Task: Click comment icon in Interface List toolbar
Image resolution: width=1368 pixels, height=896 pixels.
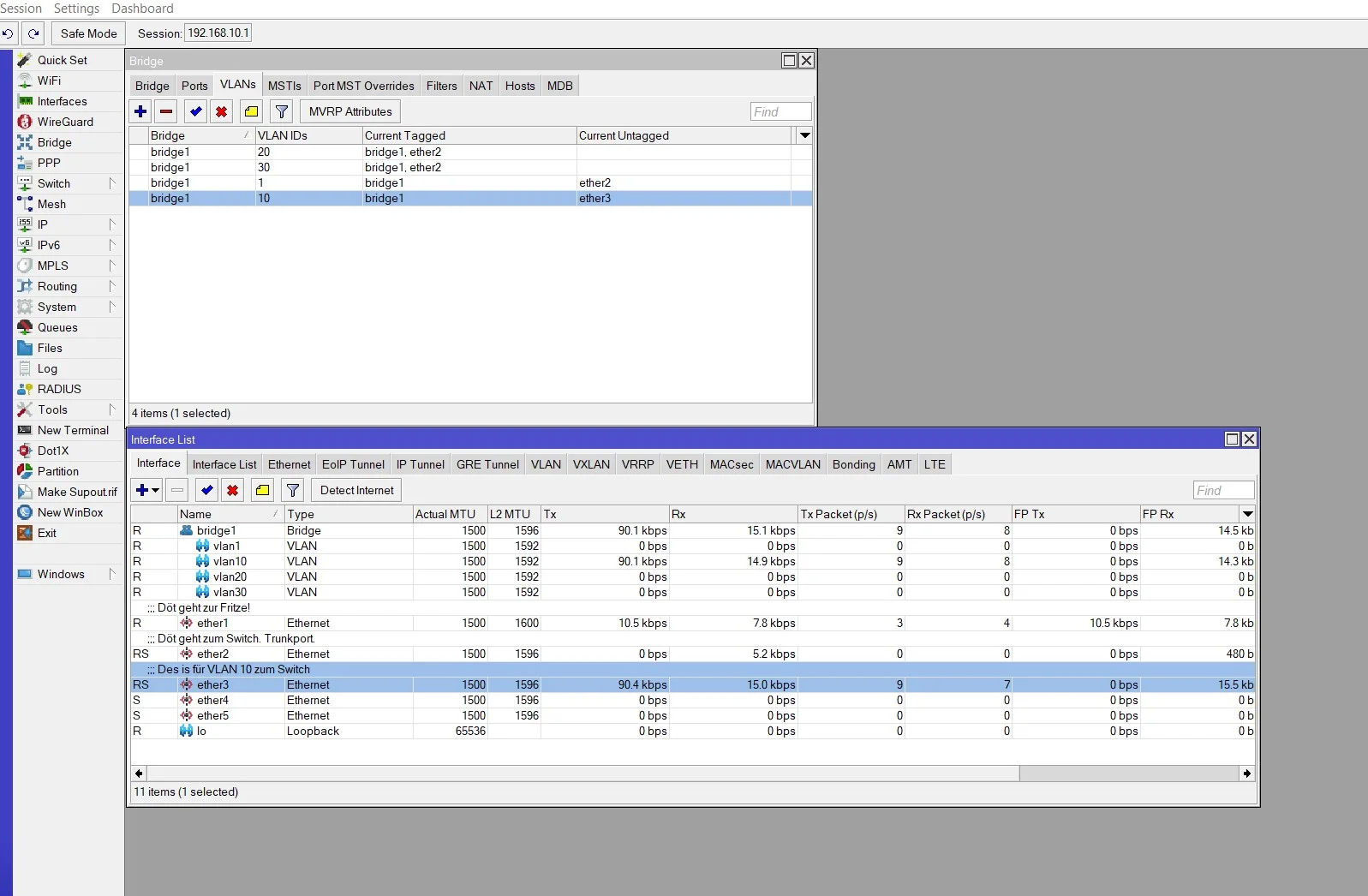Action: [x=262, y=490]
